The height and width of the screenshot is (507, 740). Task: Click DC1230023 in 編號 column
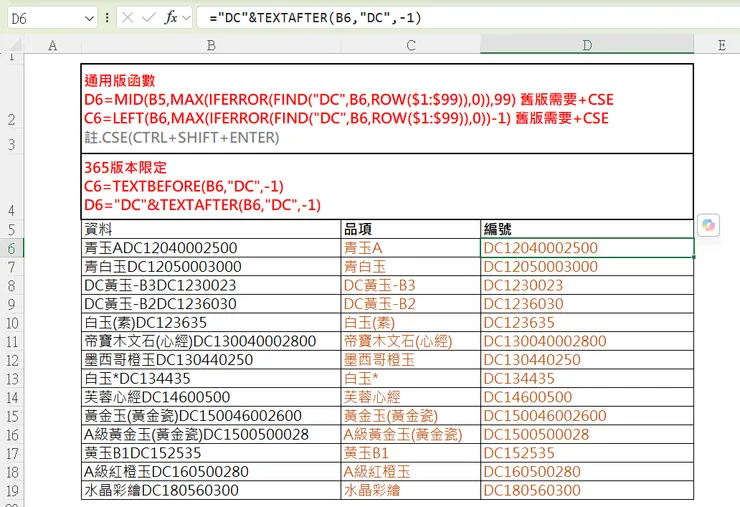click(587, 285)
